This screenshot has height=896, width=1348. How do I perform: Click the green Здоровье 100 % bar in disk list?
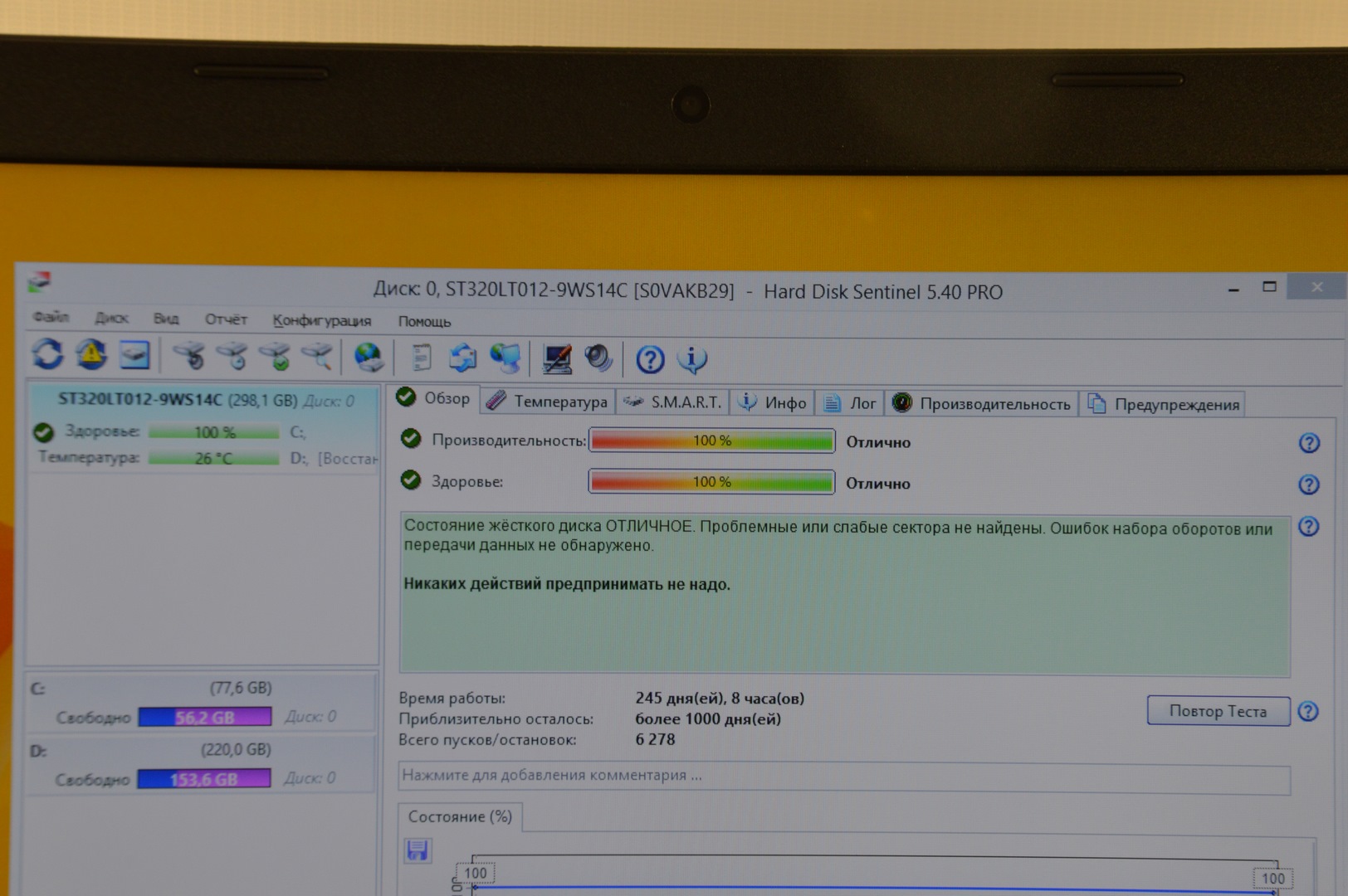click(214, 432)
